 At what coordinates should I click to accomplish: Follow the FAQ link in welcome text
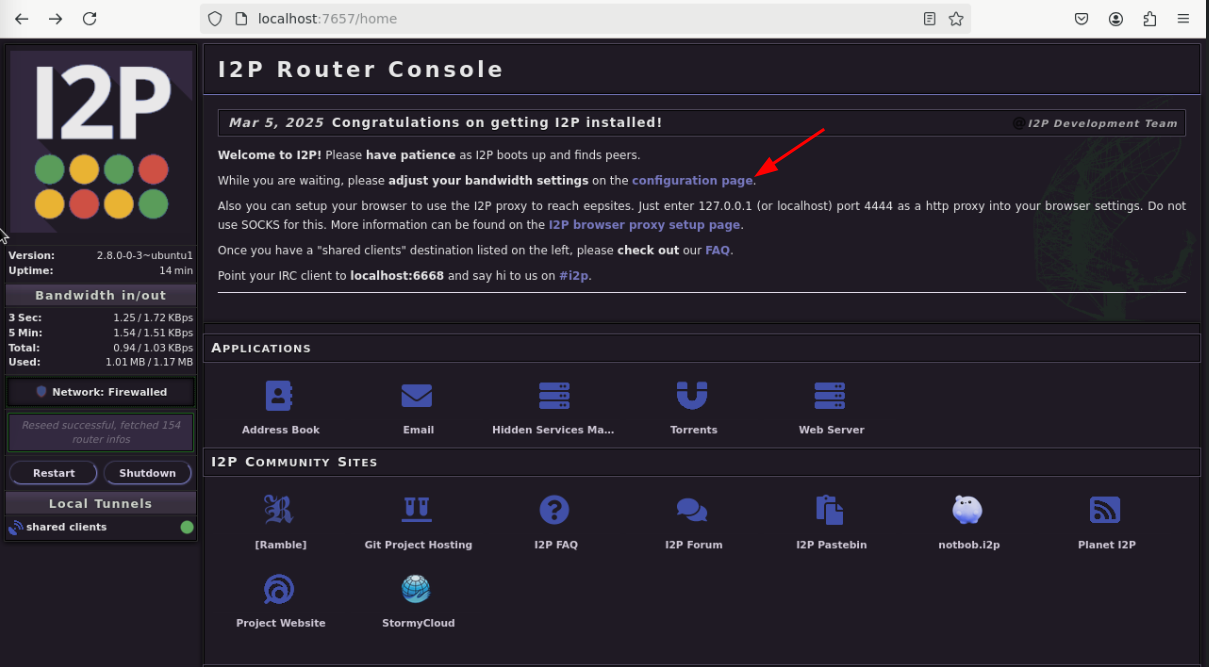[717, 250]
